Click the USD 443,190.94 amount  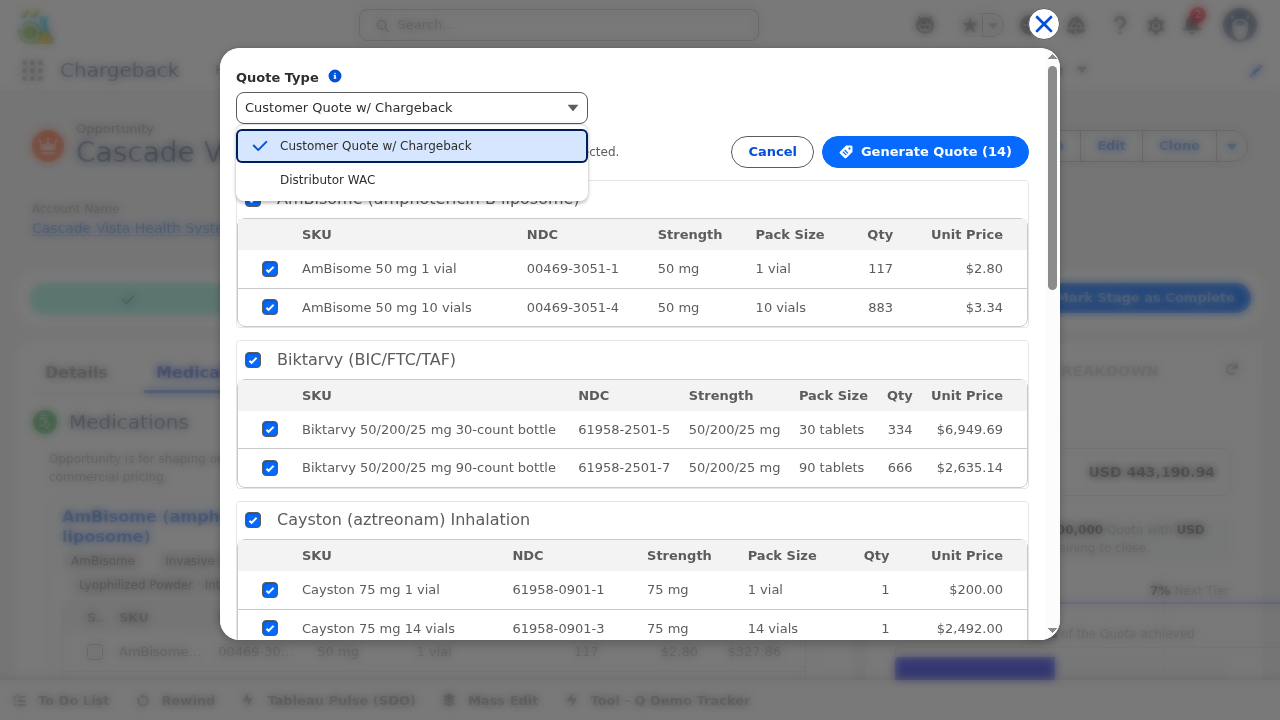[1151, 472]
